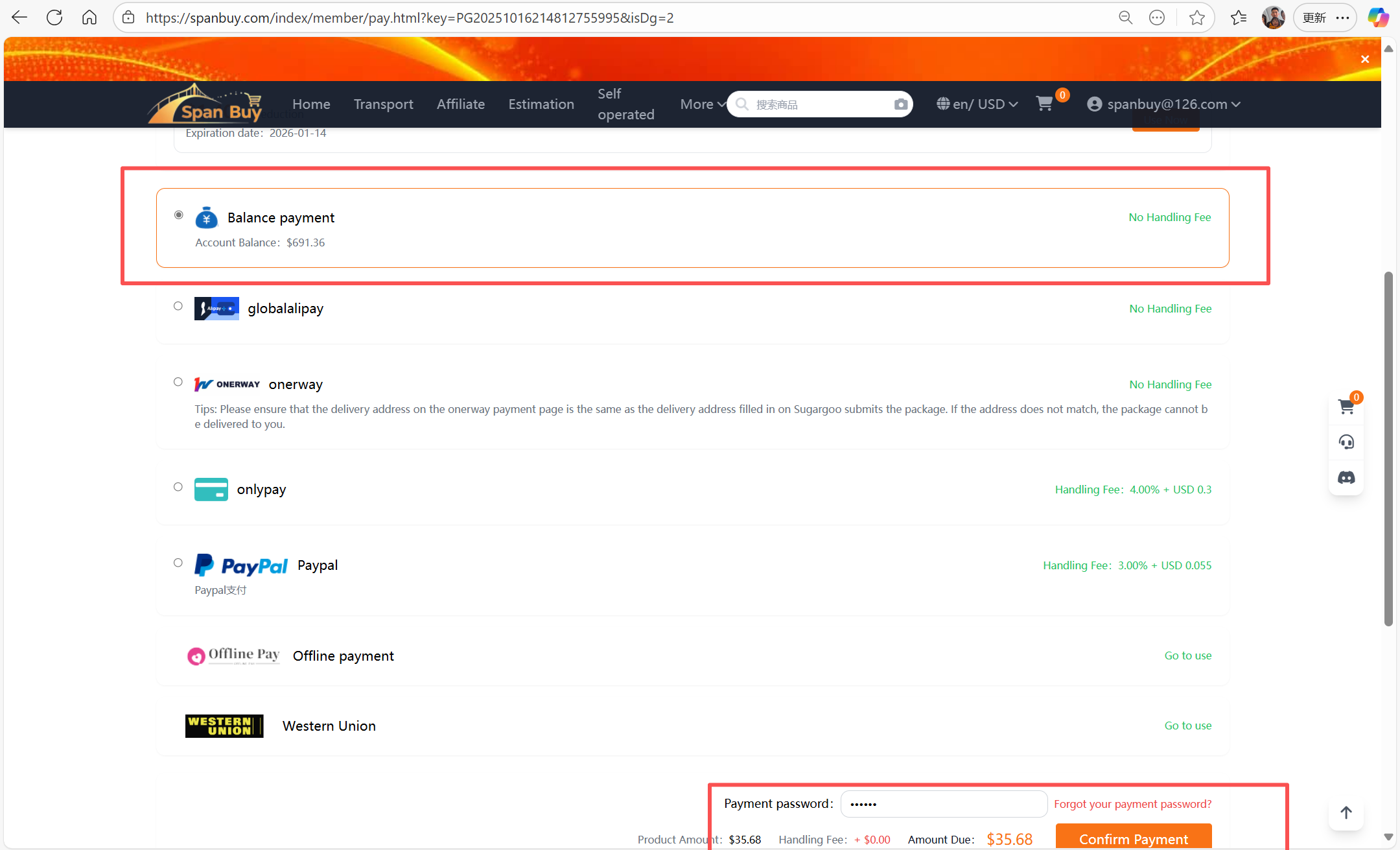Open the shopping cart in header
The image size is (1400, 850).
point(1044,104)
